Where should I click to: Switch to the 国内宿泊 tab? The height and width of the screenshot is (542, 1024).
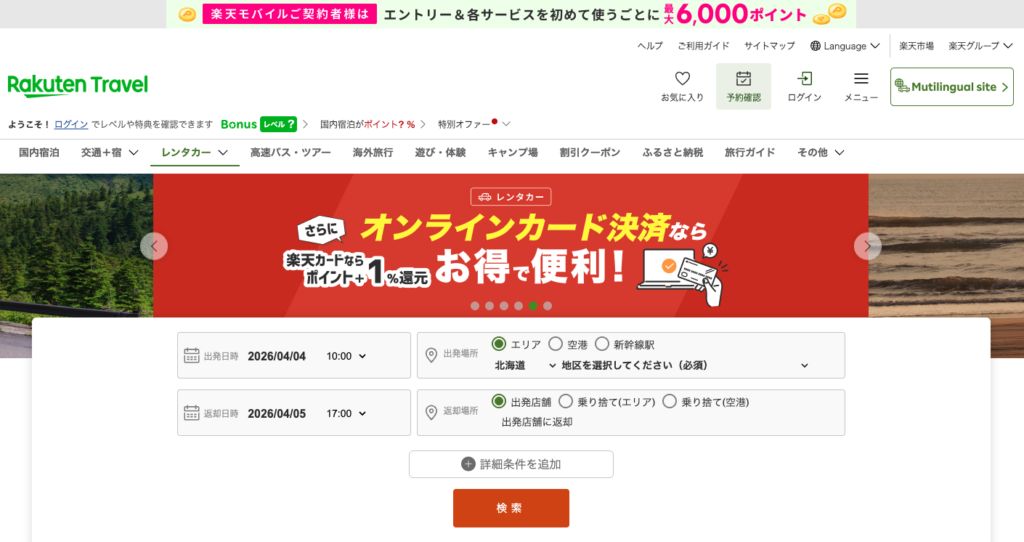39,153
